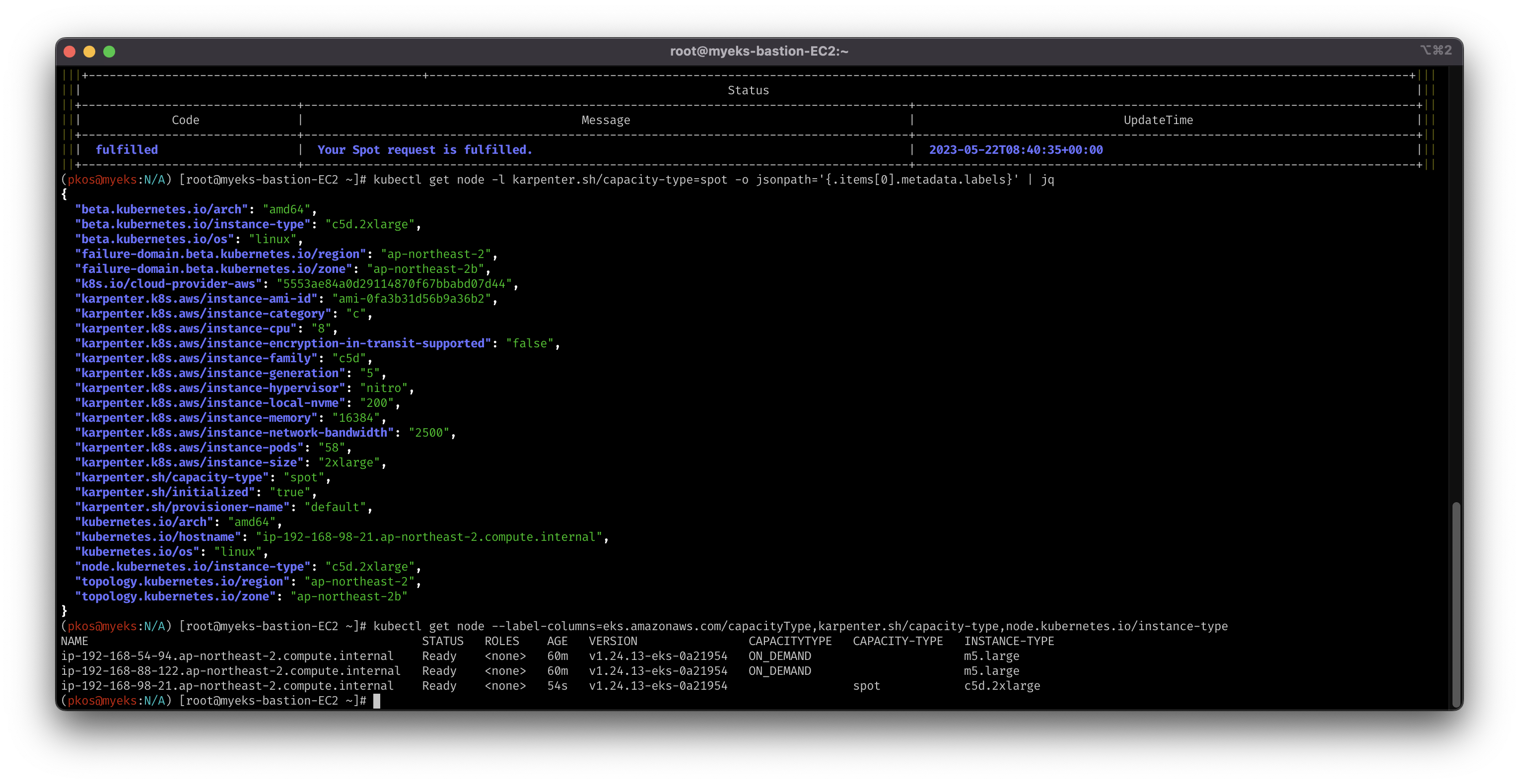Viewport: 1519px width, 784px height.
Task: Click the ⌥⌘2 shortcut indicator in title bar
Action: [1436, 50]
